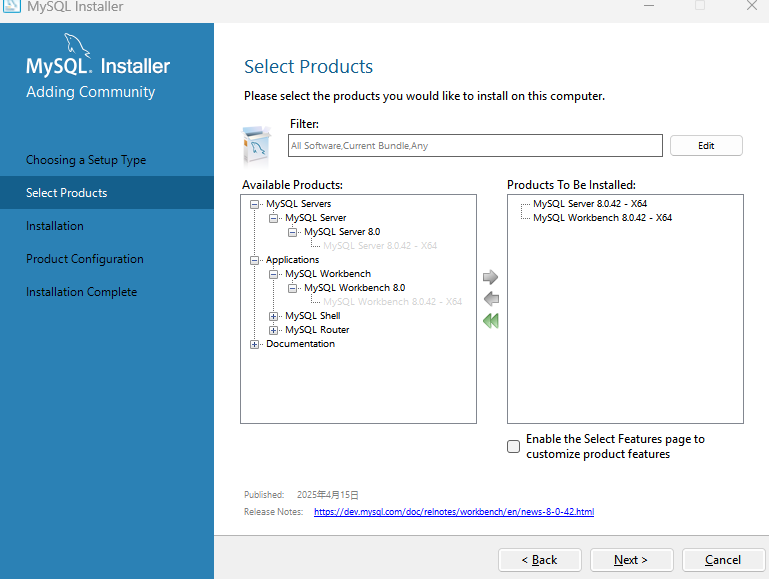Select greyed MySQL Workbench 8.0.42 - X64 available item
Image resolution: width=769 pixels, height=579 pixels.
click(x=392, y=302)
